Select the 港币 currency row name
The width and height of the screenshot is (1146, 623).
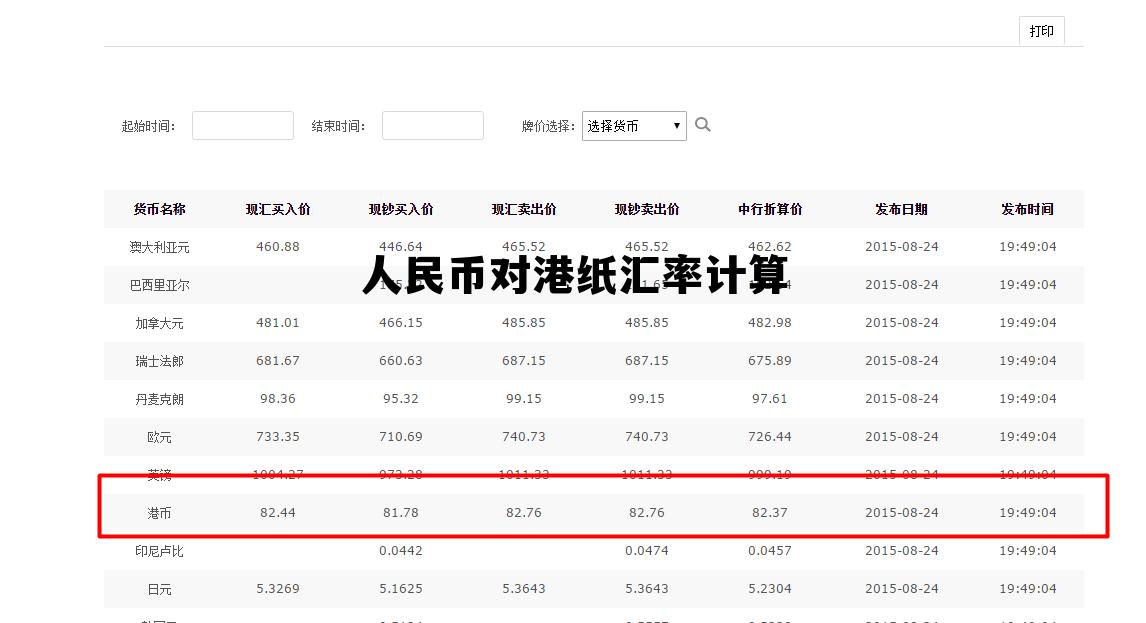160,513
